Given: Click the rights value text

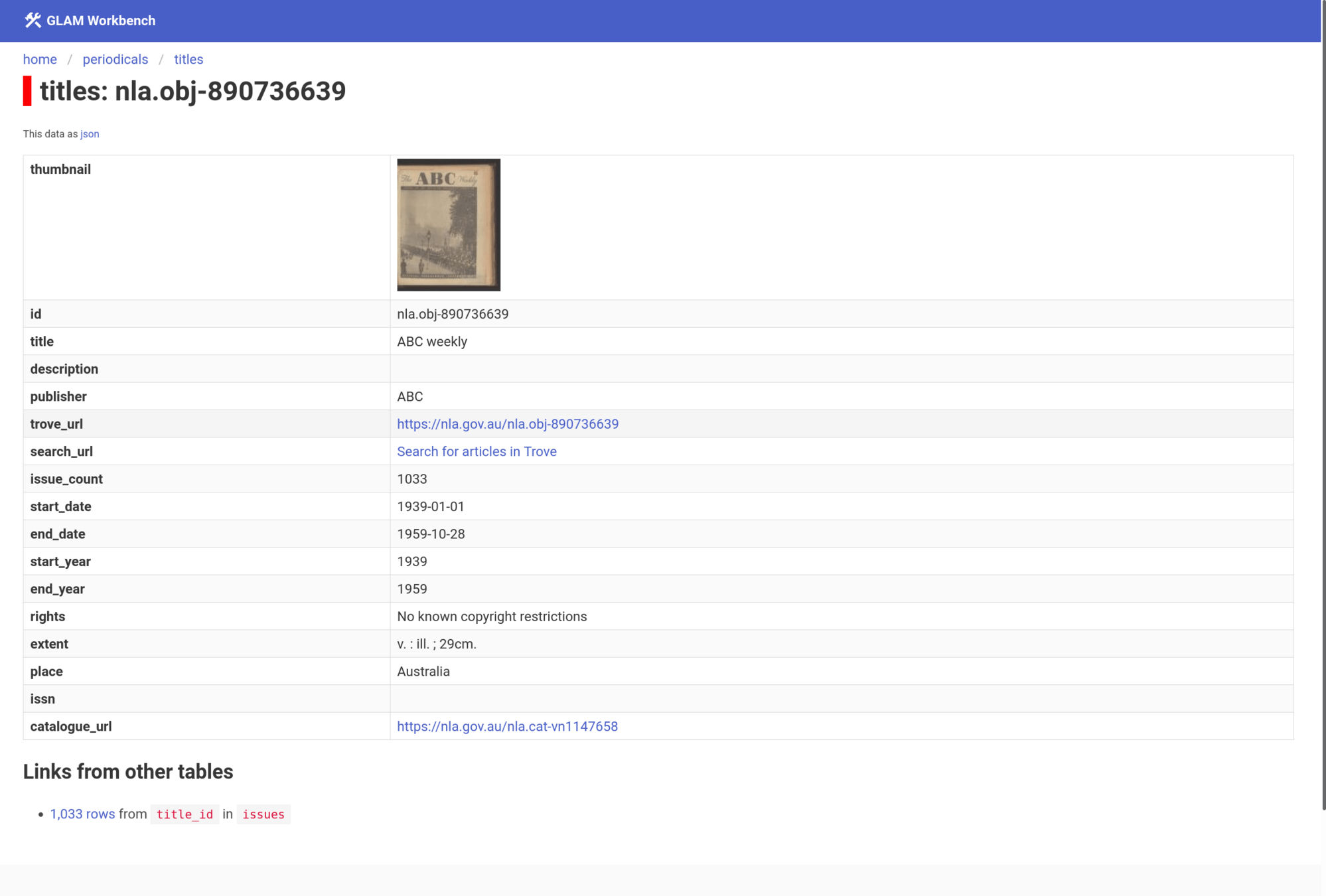Looking at the screenshot, I should [492, 617].
